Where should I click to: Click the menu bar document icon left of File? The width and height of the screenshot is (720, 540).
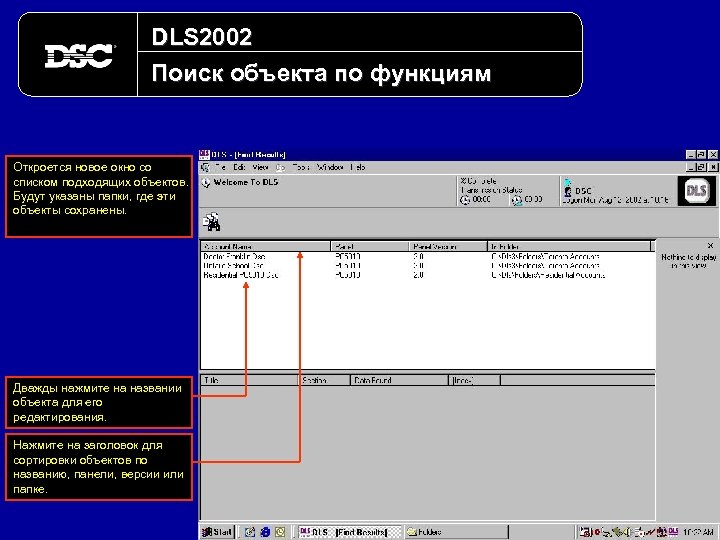(205, 168)
